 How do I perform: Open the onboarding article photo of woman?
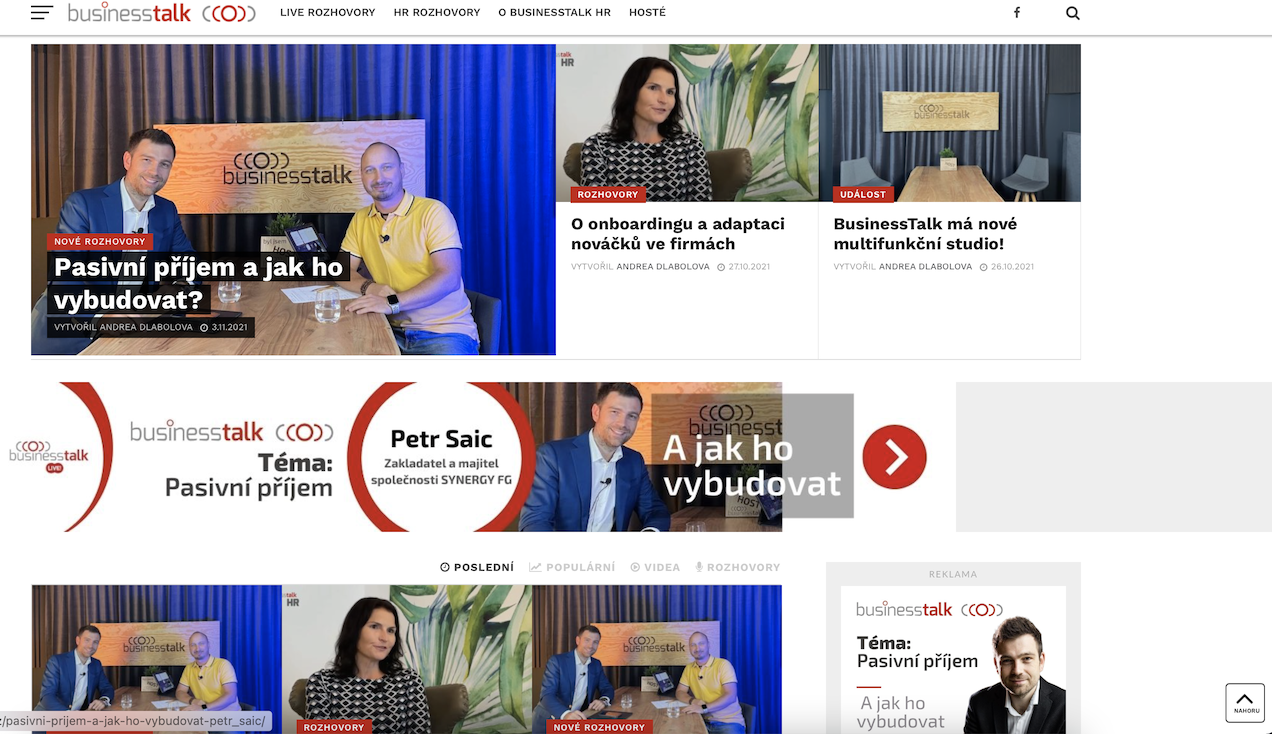coord(687,122)
